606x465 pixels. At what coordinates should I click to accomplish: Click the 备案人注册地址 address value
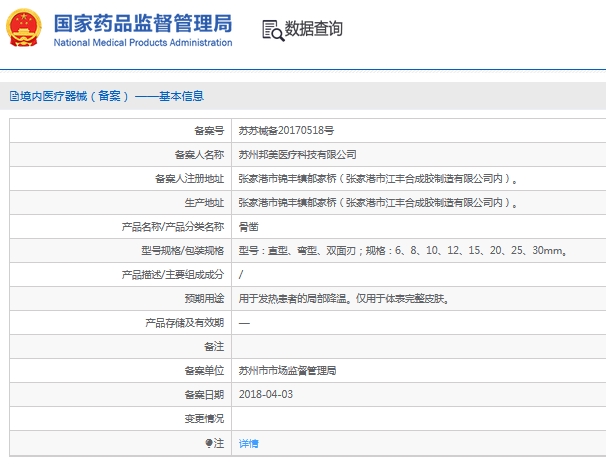click(378, 179)
